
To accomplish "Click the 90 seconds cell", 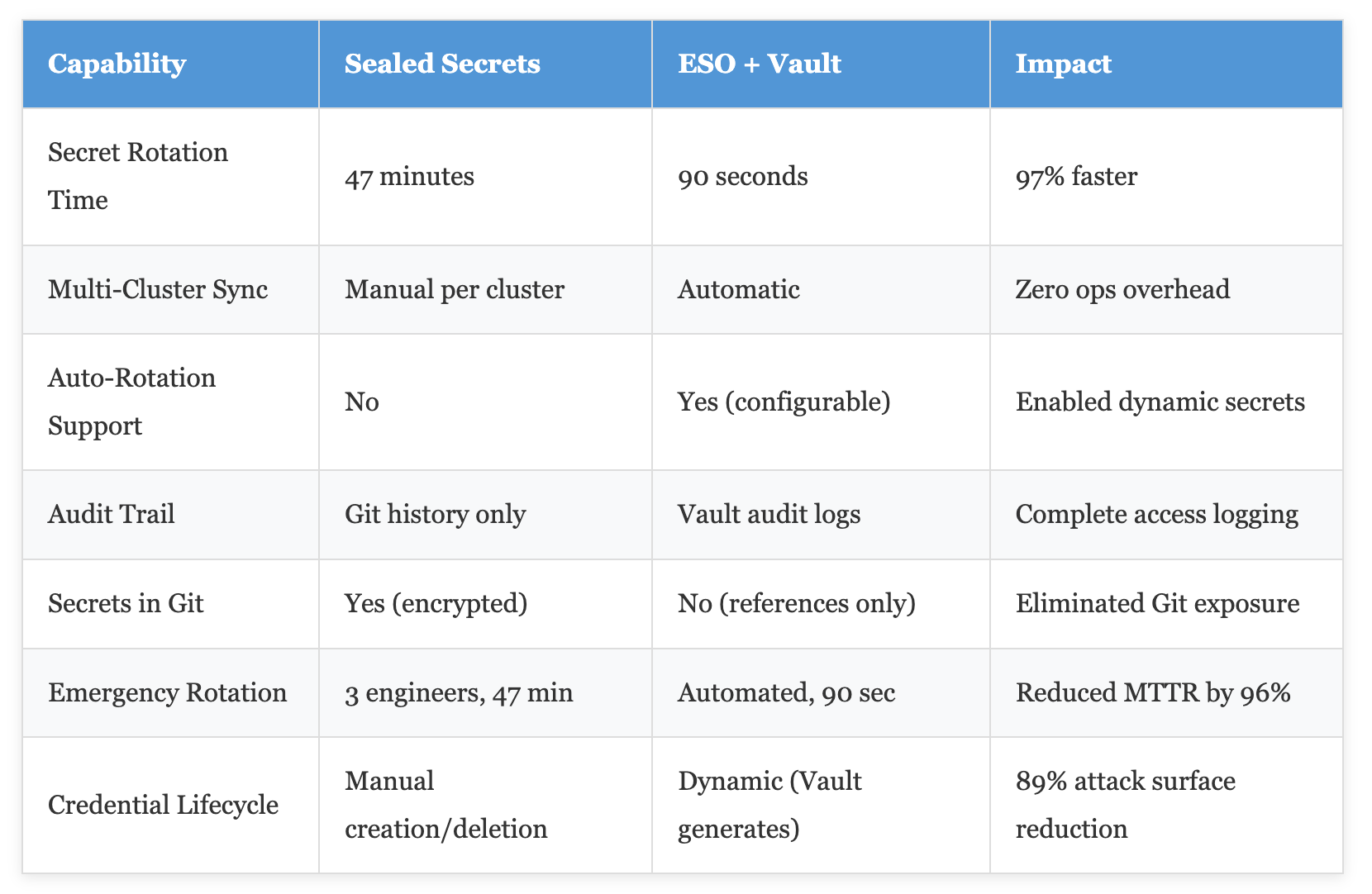I will (x=821, y=177).
